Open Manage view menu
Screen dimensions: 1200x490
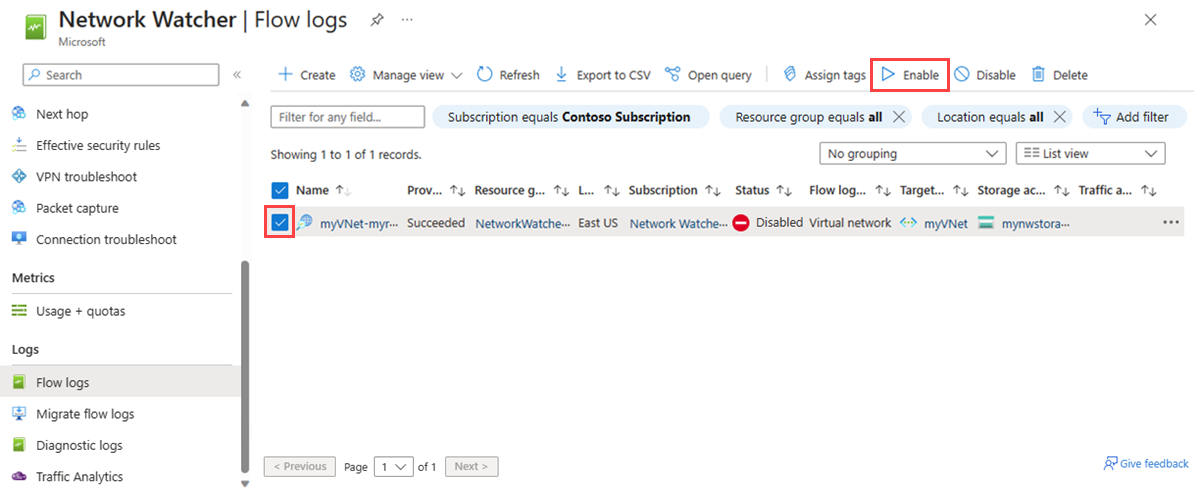pos(406,75)
